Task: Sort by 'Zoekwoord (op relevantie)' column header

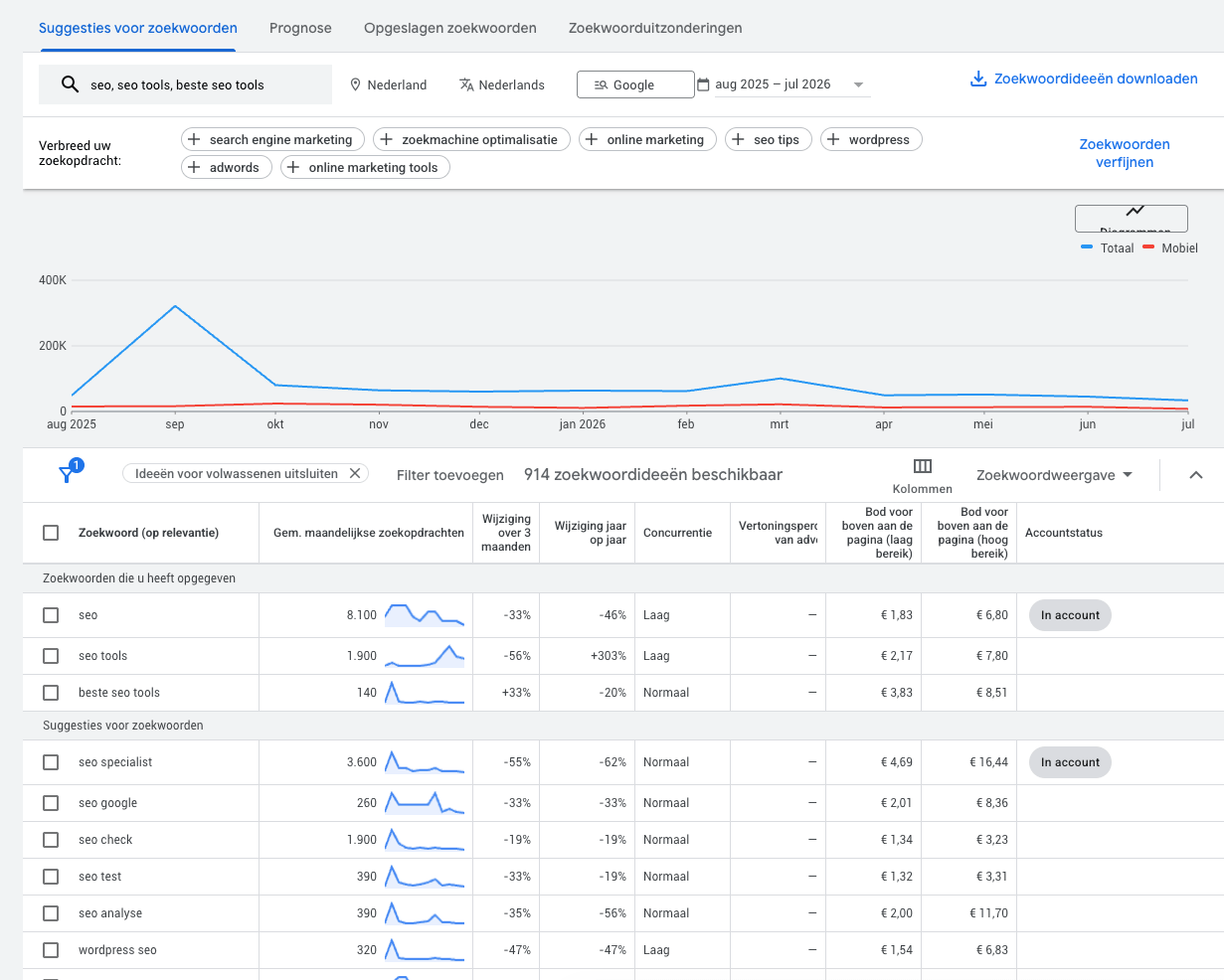Action: coord(148,533)
